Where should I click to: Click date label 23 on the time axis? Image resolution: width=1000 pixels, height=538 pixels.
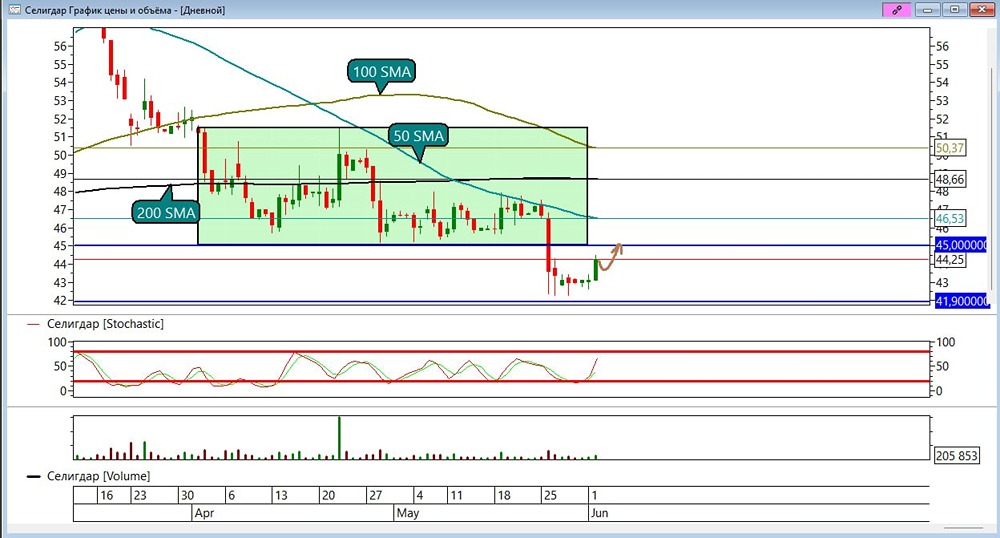tap(140, 495)
